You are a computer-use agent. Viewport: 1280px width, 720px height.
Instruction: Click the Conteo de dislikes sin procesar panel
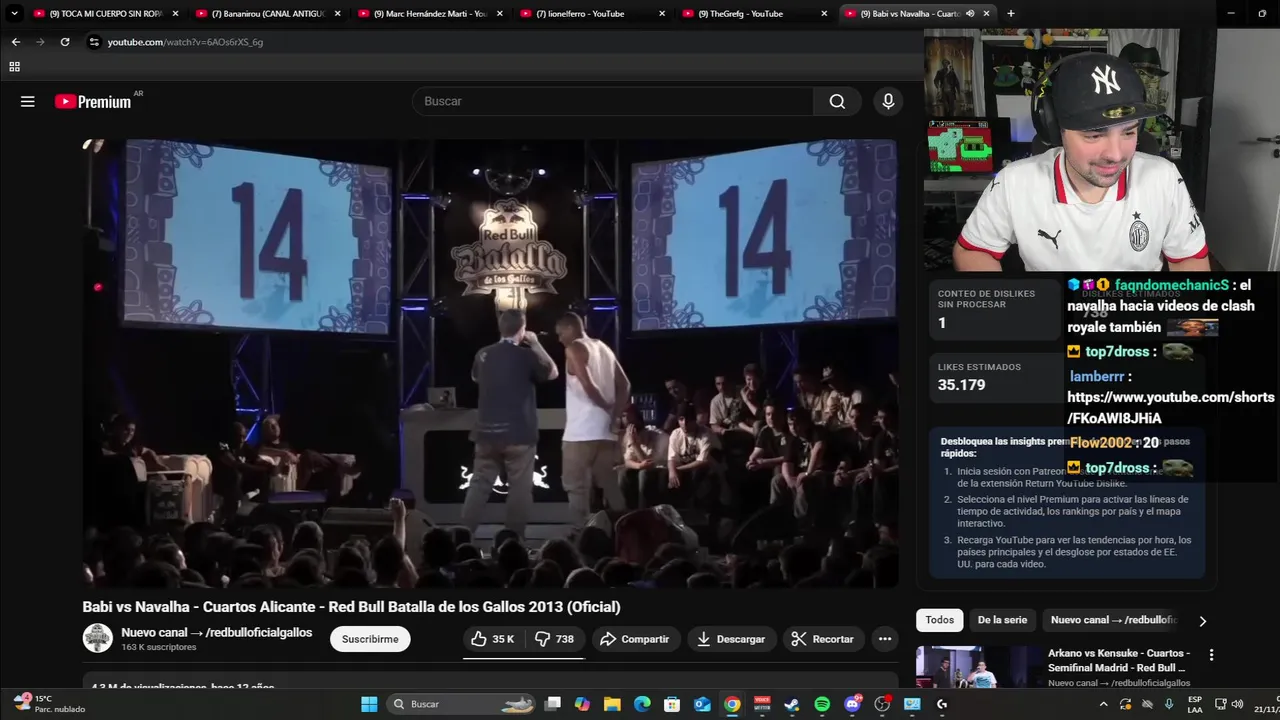click(x=992, y=310)
